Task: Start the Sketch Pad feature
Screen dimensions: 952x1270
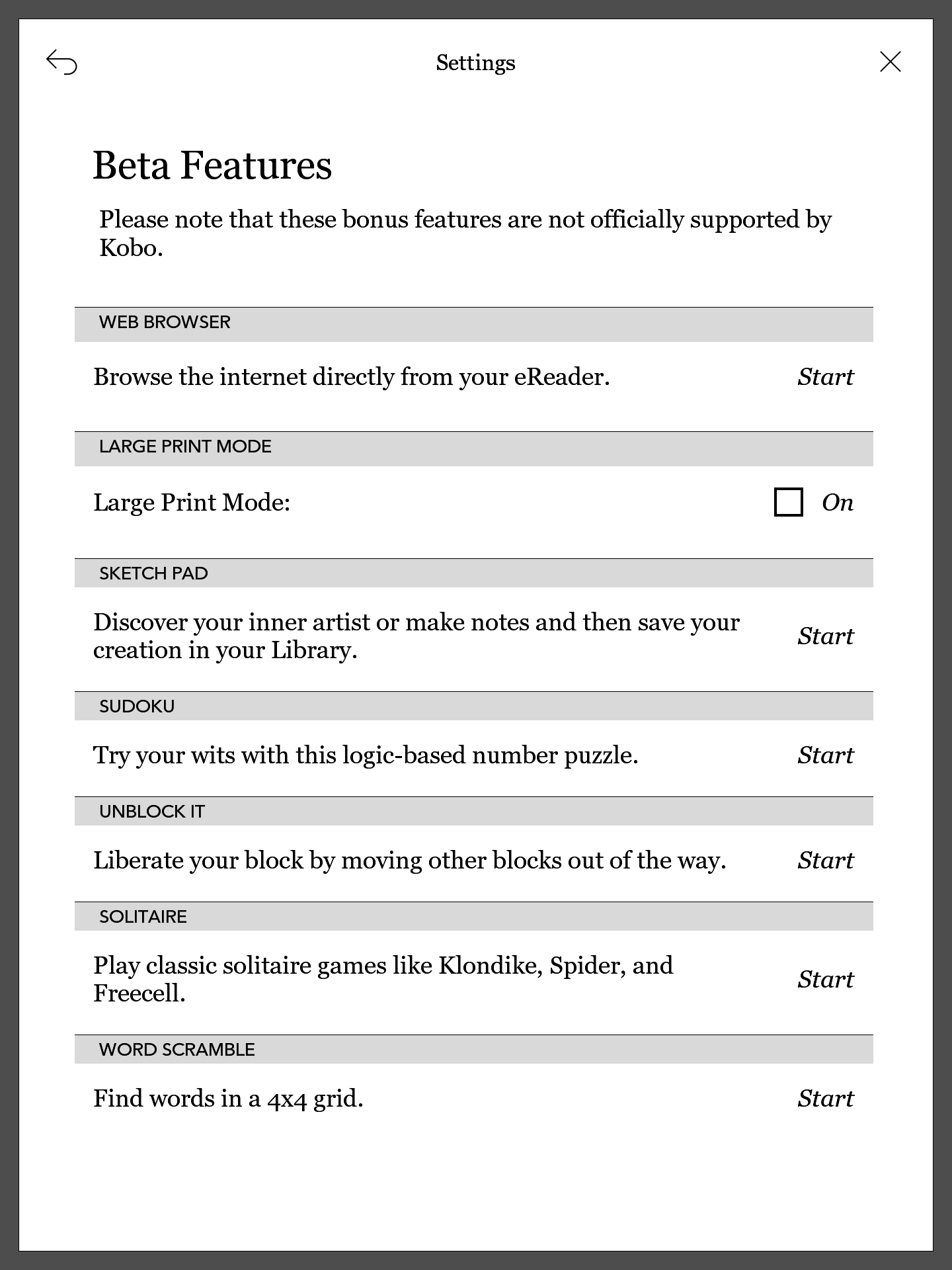Action: click(x=825, y=636)
